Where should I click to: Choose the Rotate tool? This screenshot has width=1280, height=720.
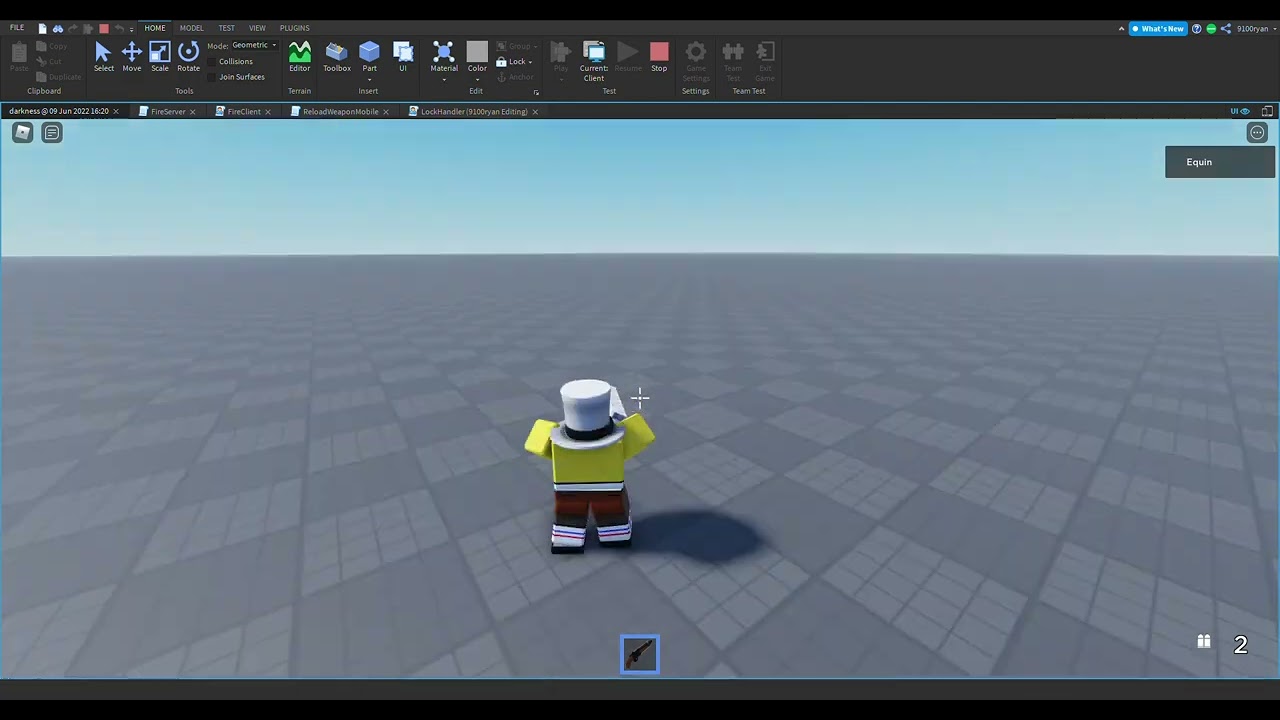coord(188,56)
